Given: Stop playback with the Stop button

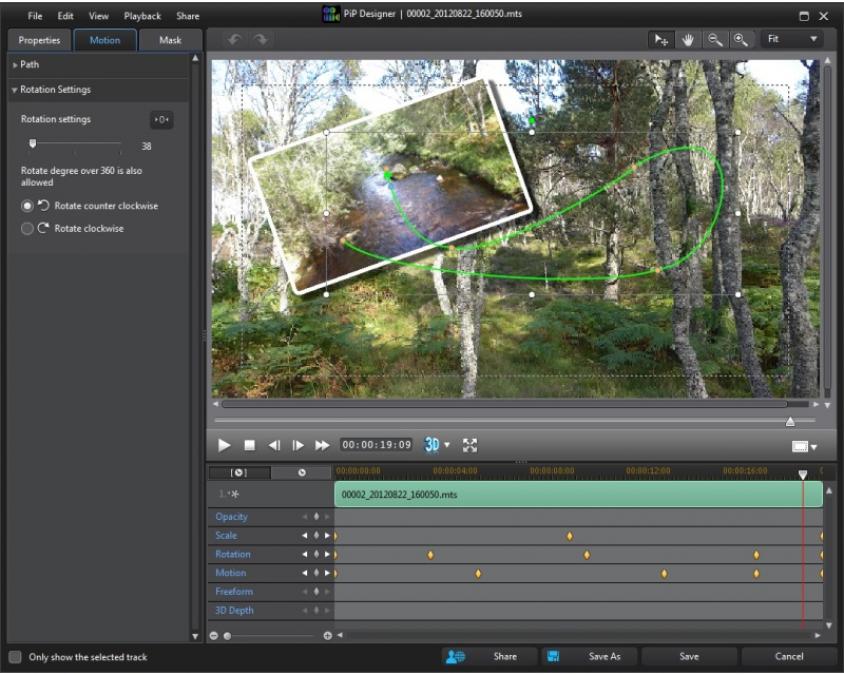Looking at the screenshot, I should click(x=249, y=445).
